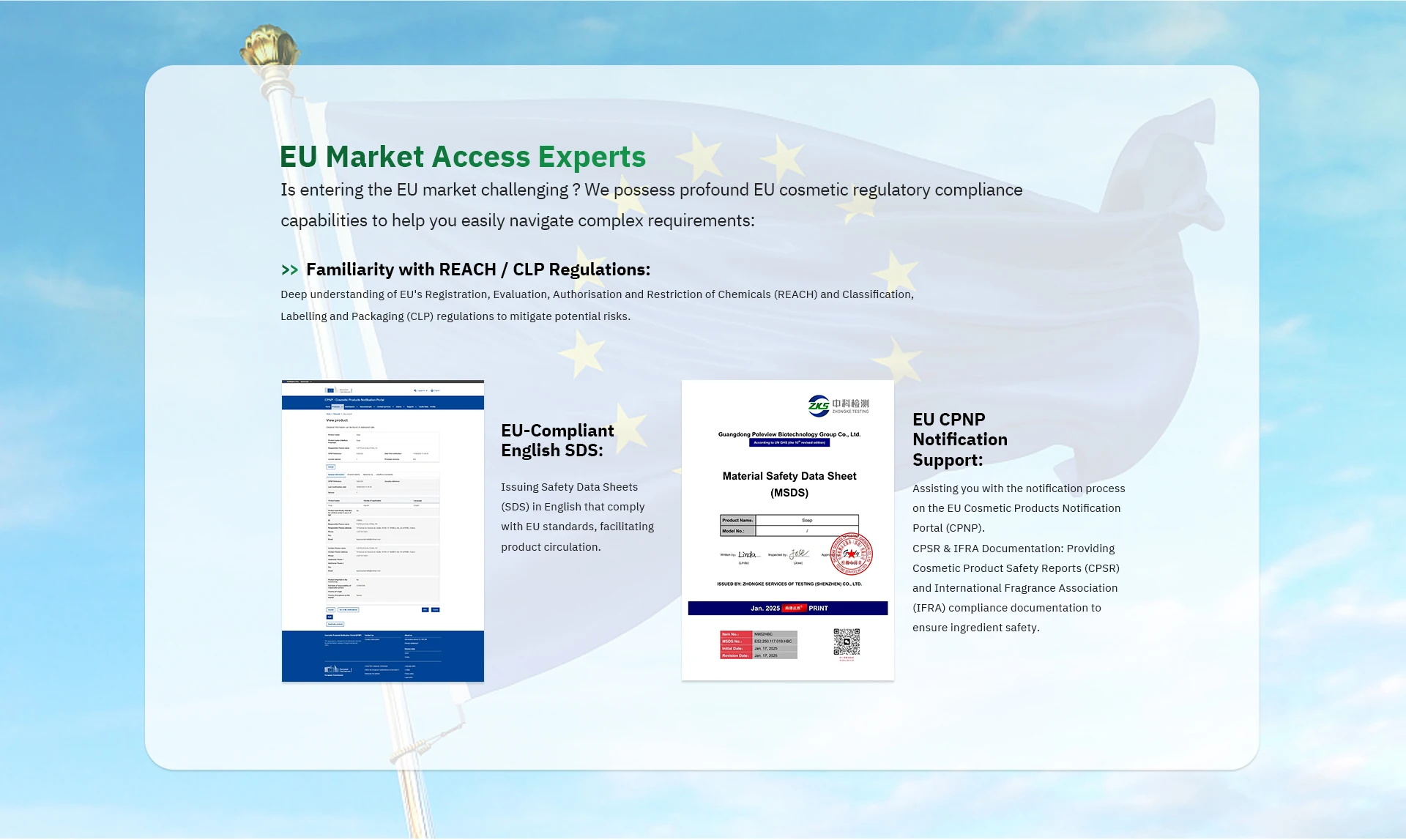Click the red MSDS No. info table
This screenshot has width=1406, height=840.
coord(758,645)
